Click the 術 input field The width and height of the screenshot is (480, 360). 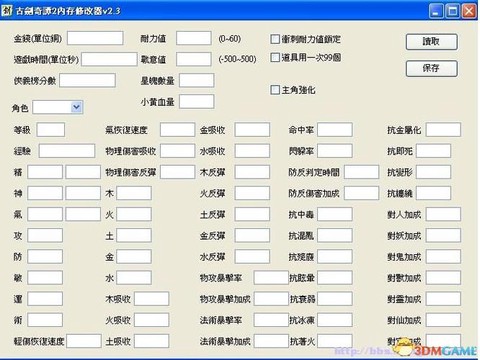[45, 320]
